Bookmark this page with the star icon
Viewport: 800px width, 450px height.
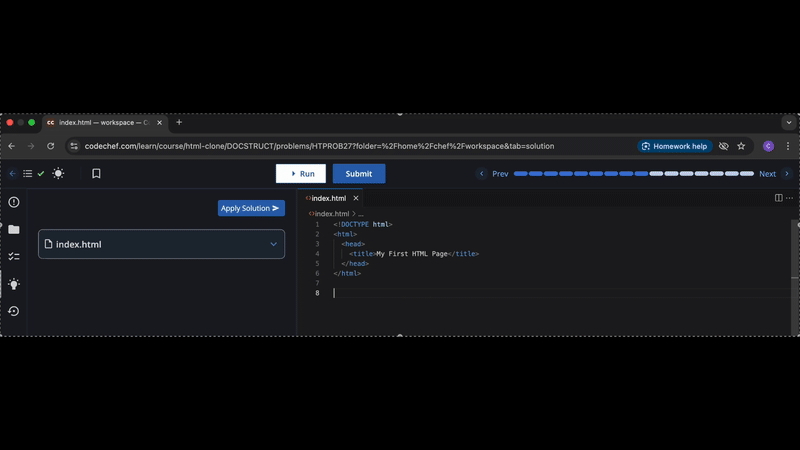coord(741,146)
